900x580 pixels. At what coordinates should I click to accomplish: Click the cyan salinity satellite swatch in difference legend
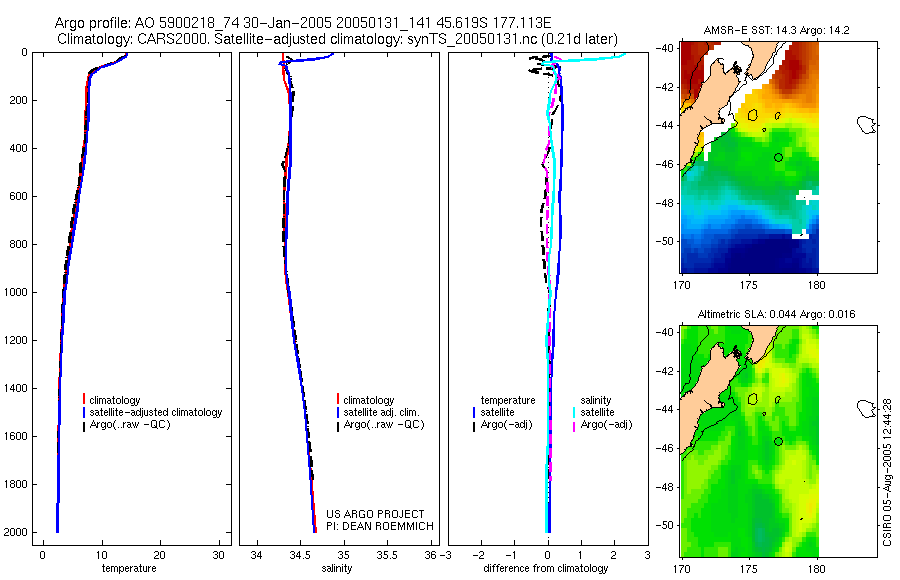(574, 412)
